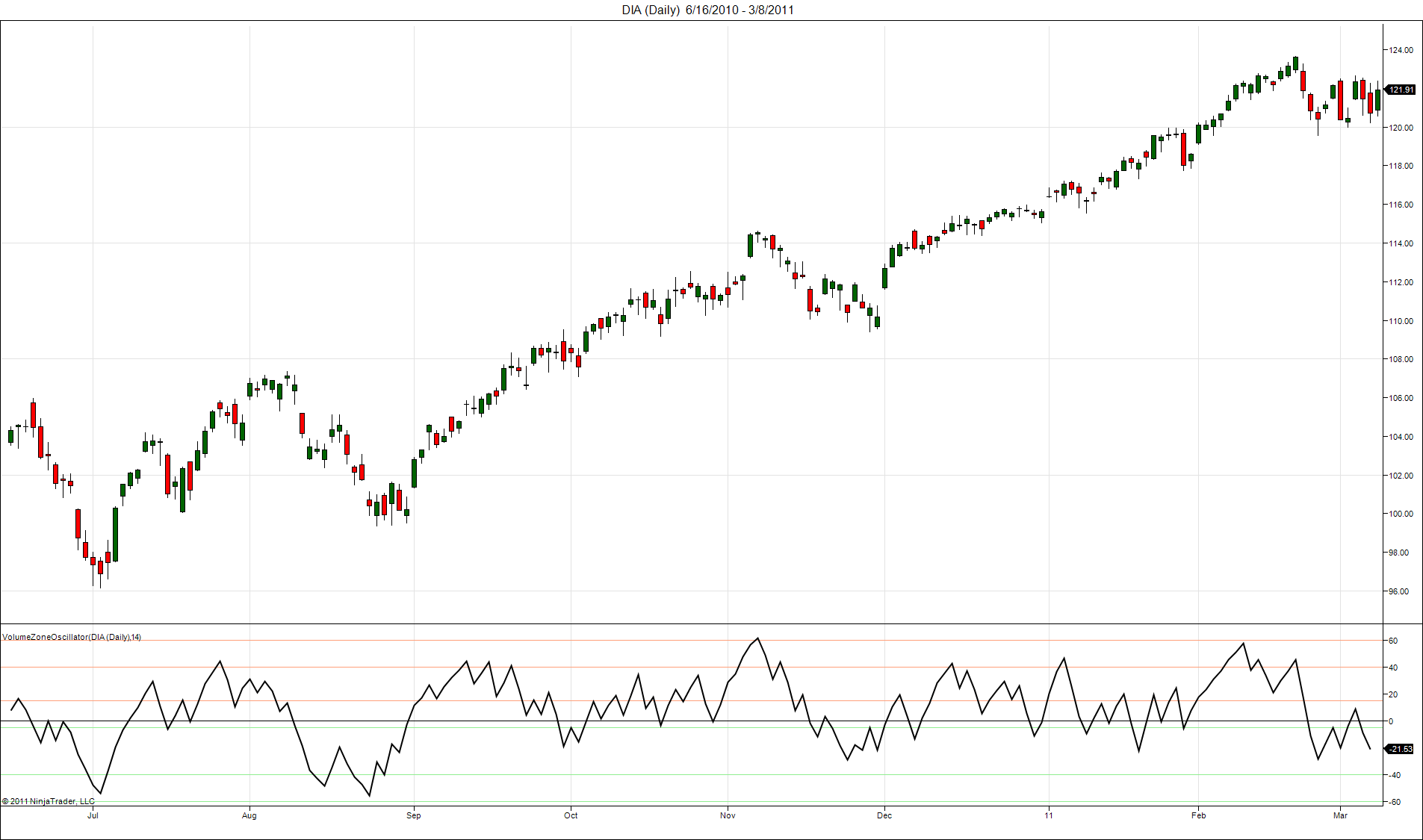Click the 96.00 price axis label
Viewport: 1423px width, 840px height.
coord(1399,591)
